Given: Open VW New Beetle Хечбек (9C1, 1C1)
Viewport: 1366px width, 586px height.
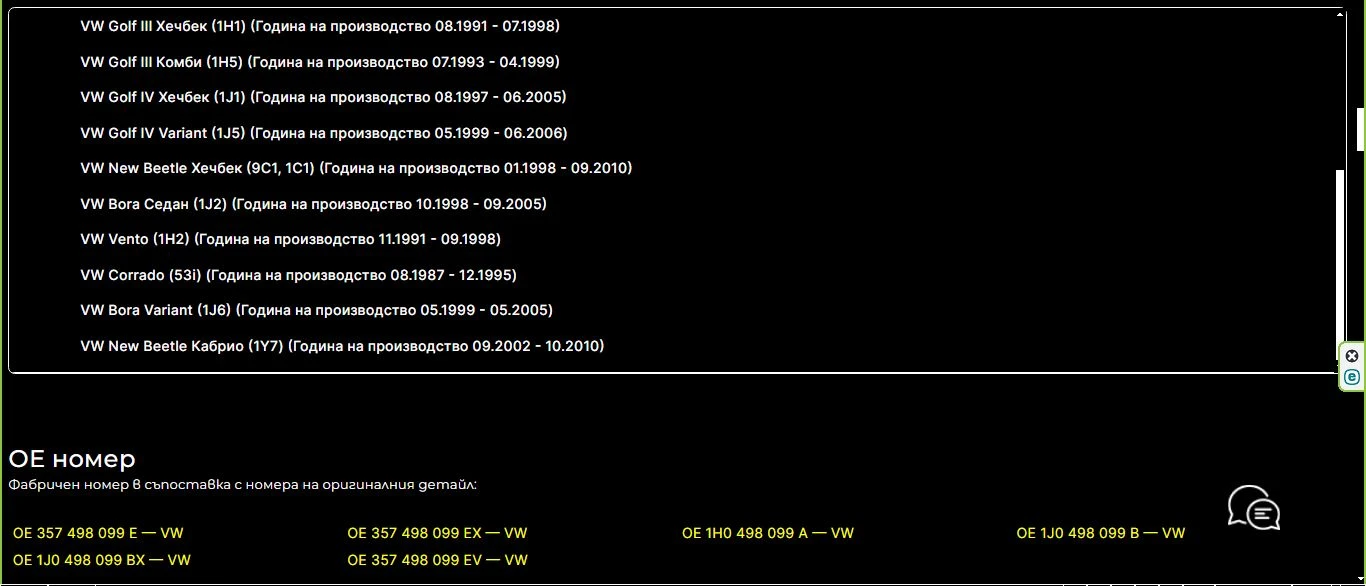Looking at the screenshot, I should tap(356, 168).
